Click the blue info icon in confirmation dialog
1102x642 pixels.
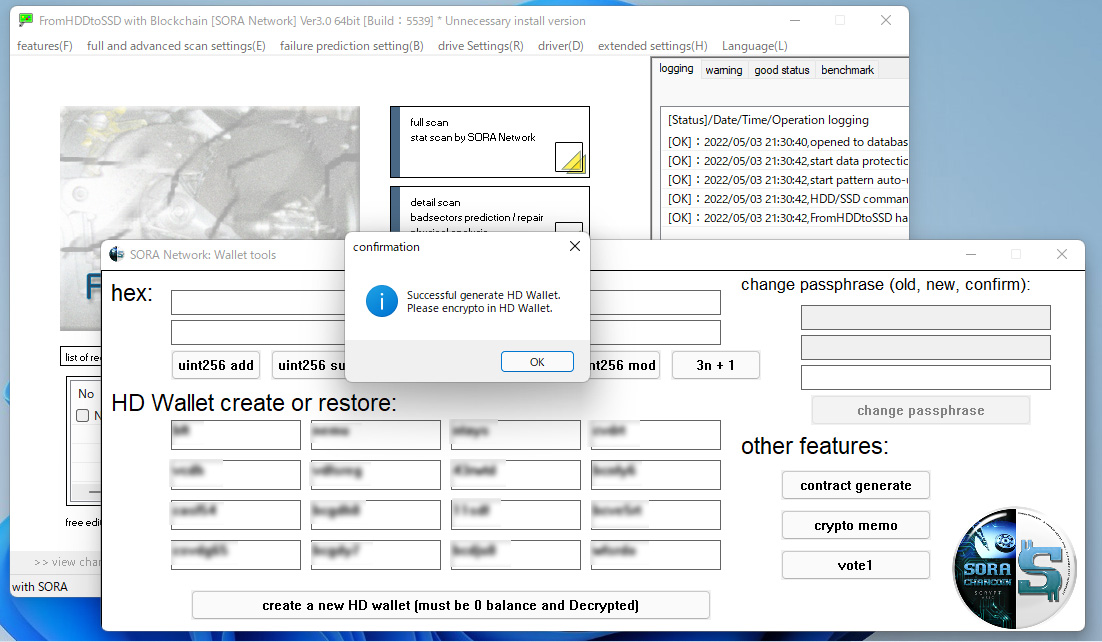382,301
